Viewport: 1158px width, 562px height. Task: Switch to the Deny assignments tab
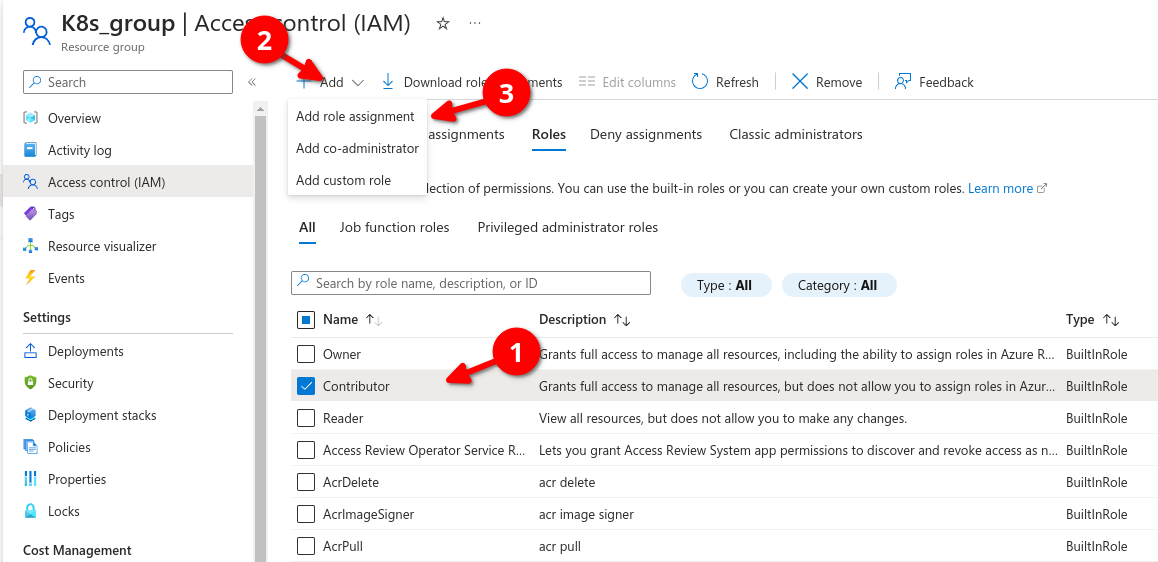click(646, 134)
